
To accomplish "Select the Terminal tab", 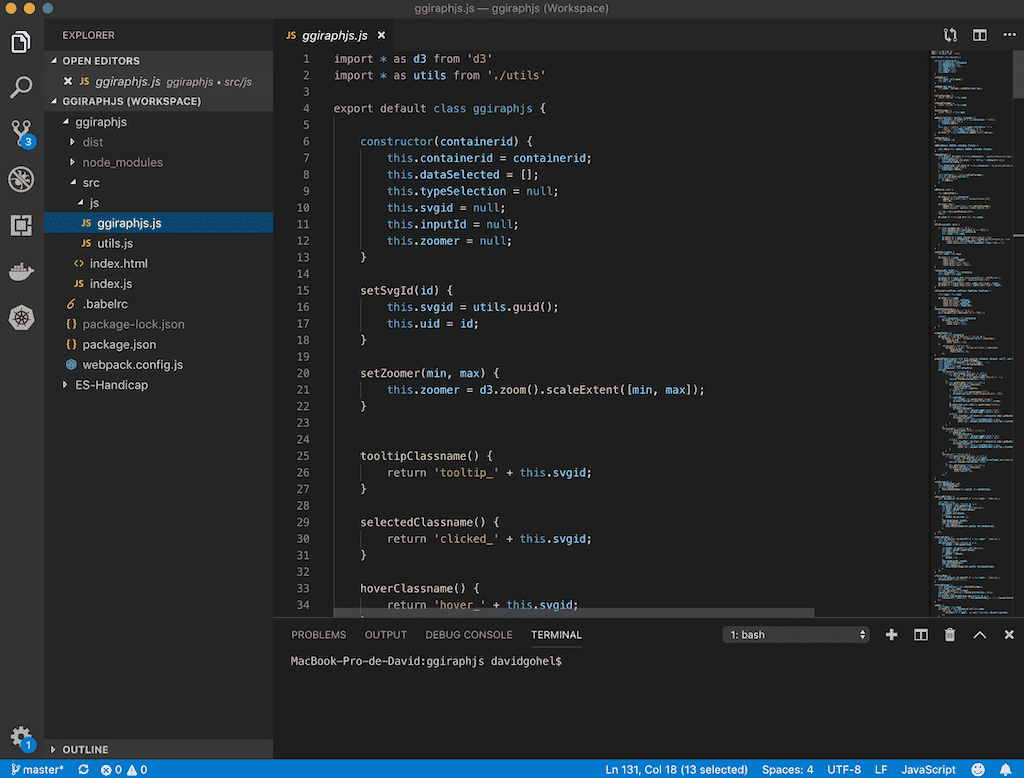I will tap(556, 634).
